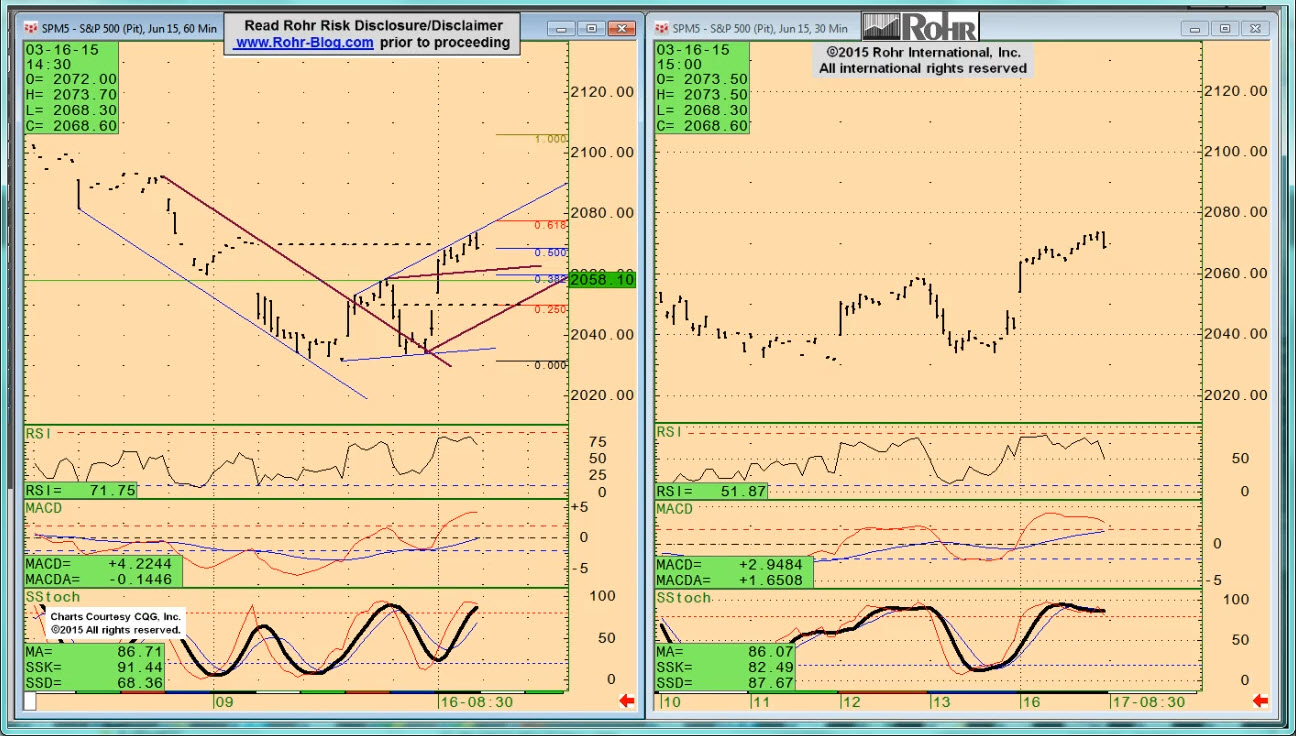Click red arrow at left chart bottom
The height and width of the screenshot is (736, 1296).
point(627,701)
